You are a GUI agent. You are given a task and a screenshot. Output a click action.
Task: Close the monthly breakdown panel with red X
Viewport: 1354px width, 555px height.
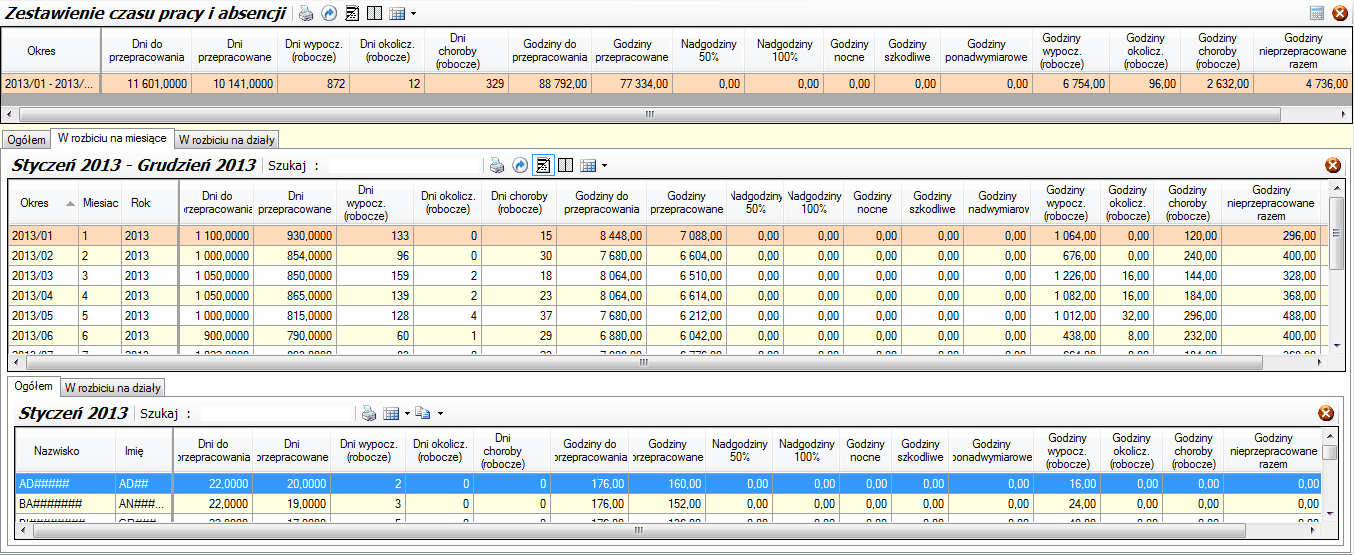point(1332,165)
